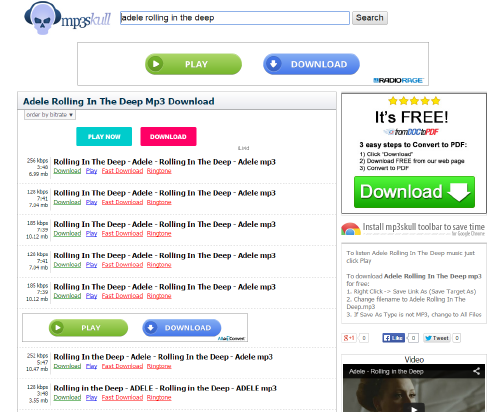Click the green PLAY banner button
Image resolution: width=501 pixels, height=412 pixels.
tap(193, 64)
